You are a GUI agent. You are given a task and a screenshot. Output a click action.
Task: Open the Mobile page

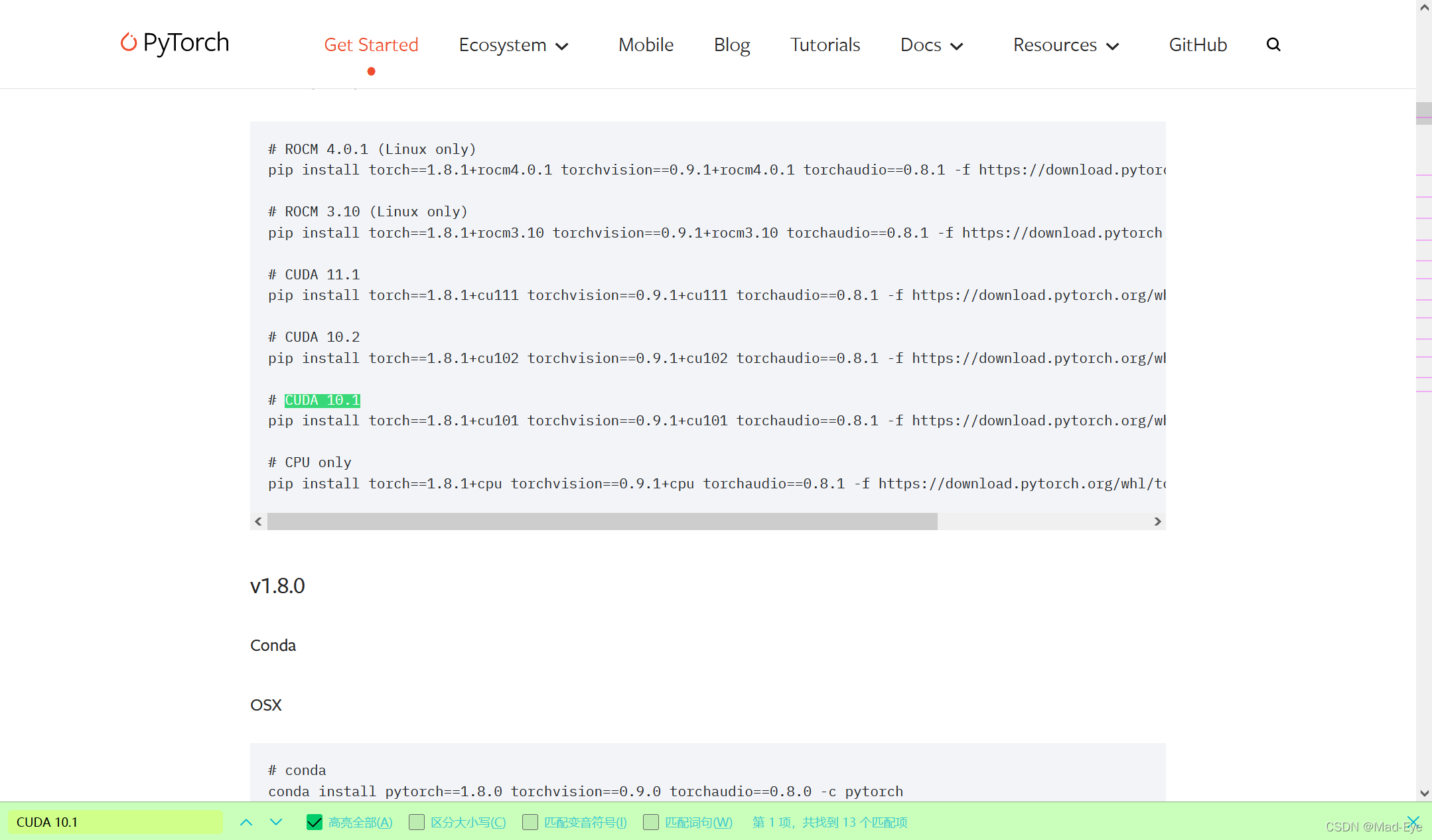click(646, 44)
